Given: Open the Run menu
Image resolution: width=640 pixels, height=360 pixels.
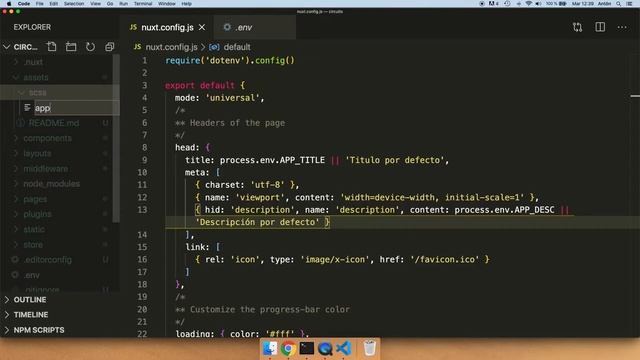Looking at the screenshot, I should pos(123,4).
